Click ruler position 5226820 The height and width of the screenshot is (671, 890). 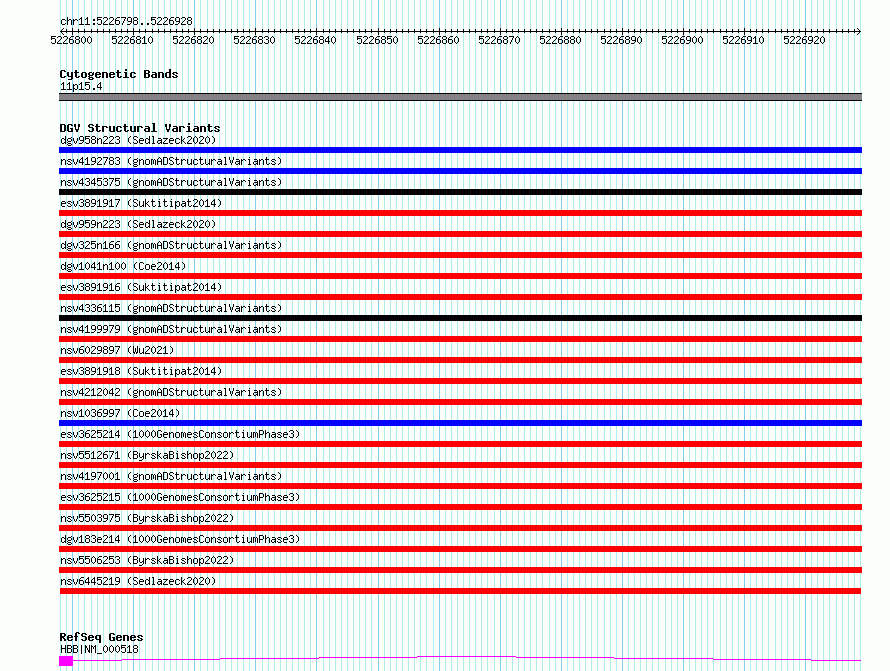(x=193, y=40)
